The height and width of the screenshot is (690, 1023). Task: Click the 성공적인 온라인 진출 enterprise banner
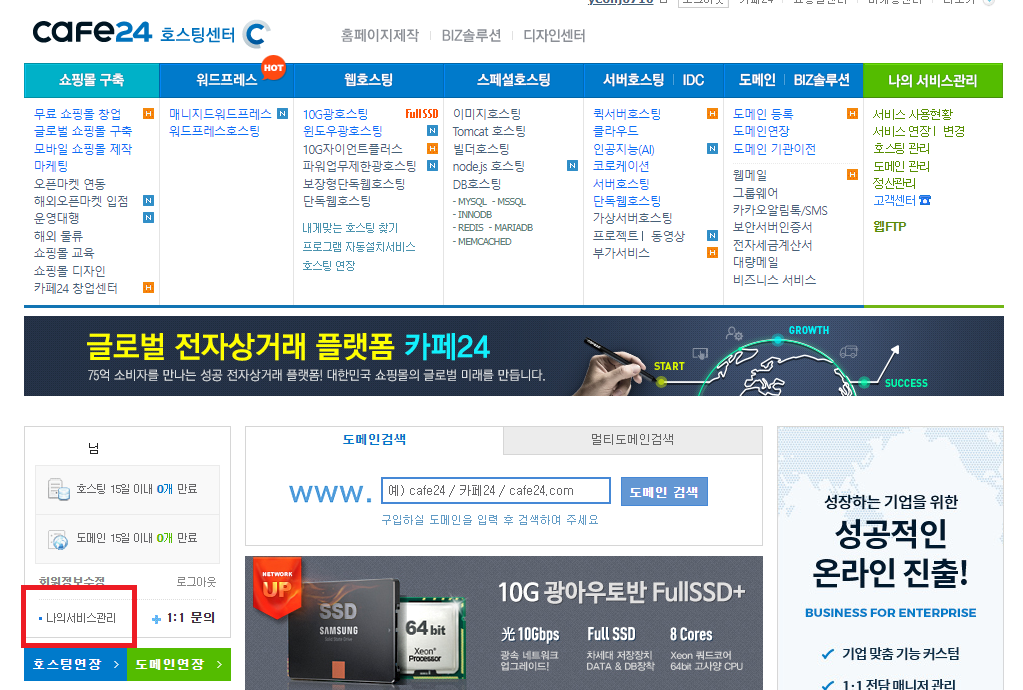click(891, 558)
